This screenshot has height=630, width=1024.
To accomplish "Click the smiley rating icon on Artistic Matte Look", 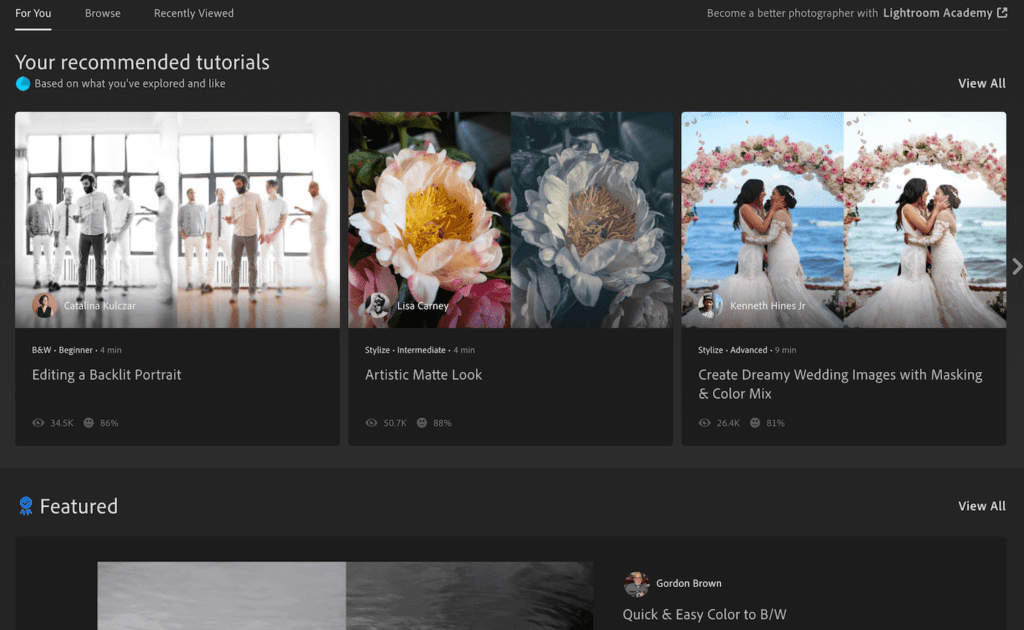I will (x=421, y=423).
